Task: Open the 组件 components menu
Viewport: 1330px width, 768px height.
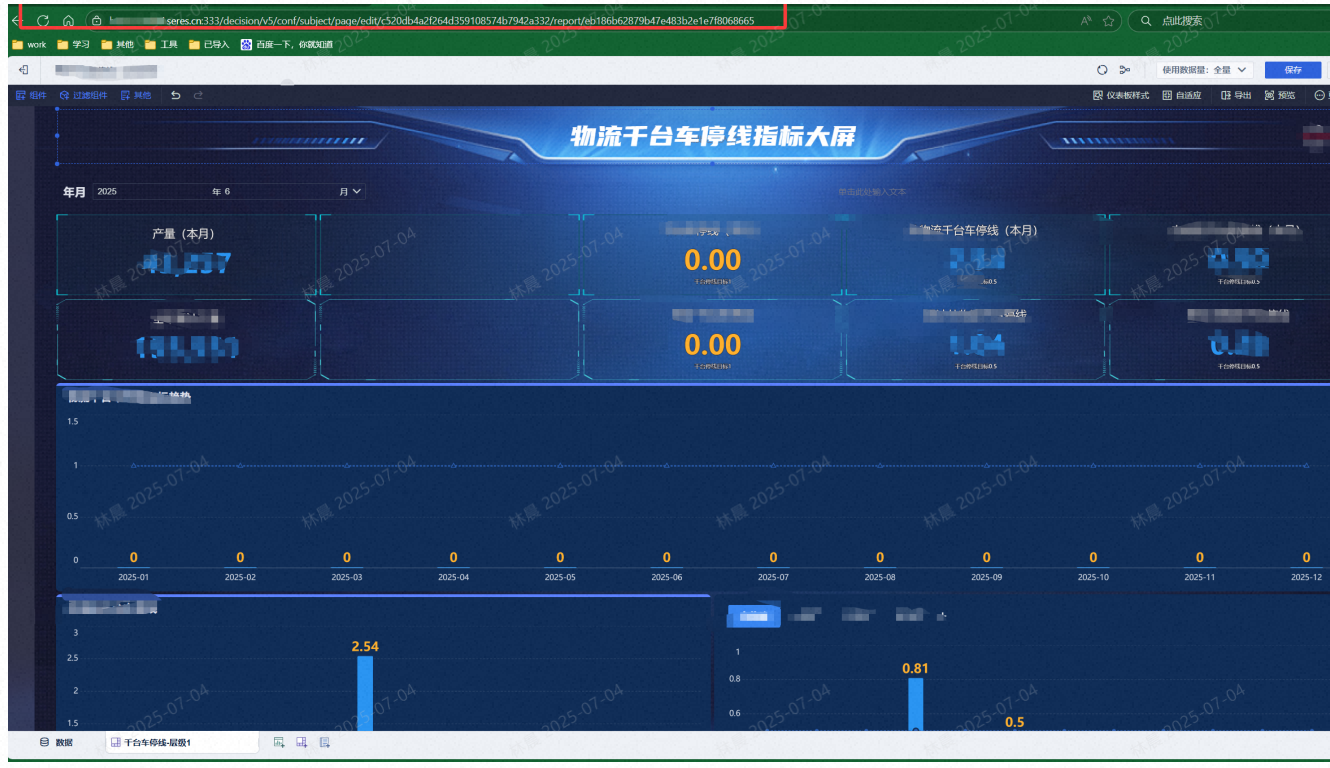Action: tap(31, 95)
